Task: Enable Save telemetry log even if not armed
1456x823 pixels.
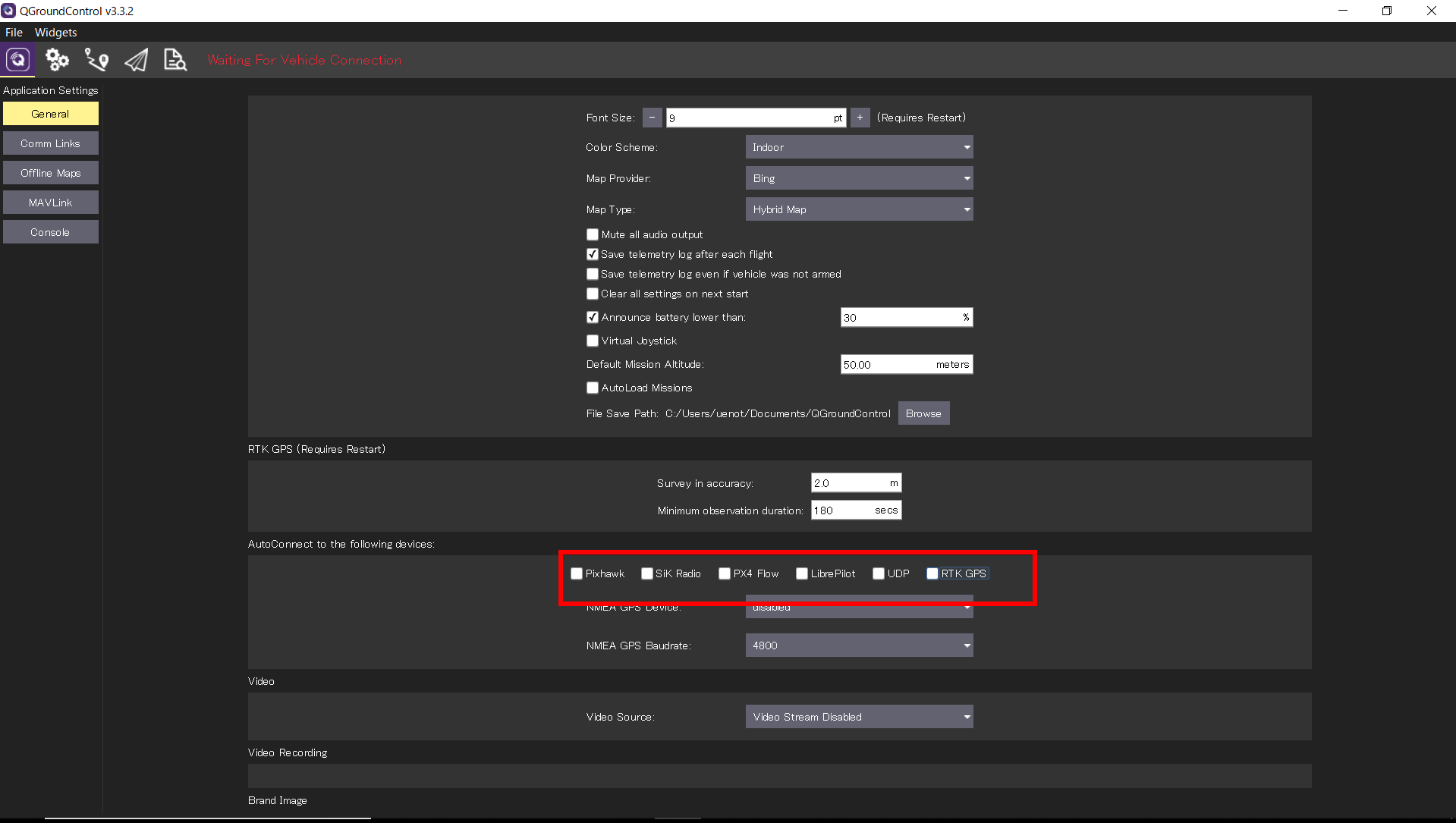Action: 593,274
